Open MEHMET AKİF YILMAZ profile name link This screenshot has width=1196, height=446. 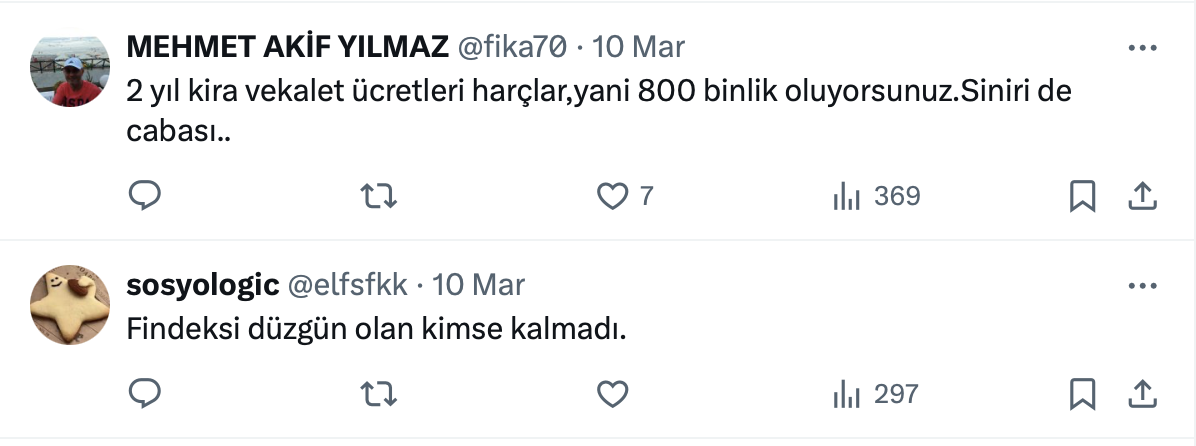(287, 47)
